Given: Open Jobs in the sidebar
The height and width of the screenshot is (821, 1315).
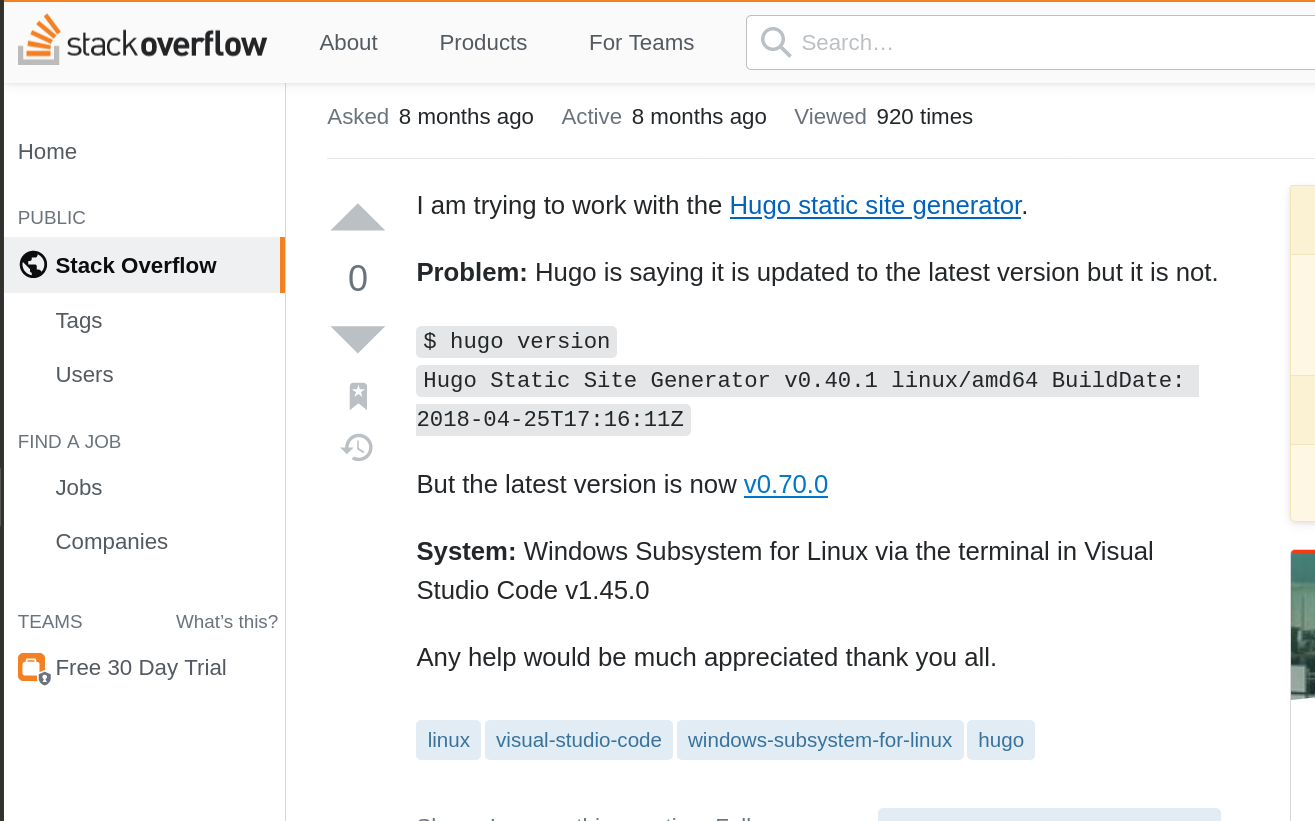Looking at the screenshot, I should coord(79,487).
